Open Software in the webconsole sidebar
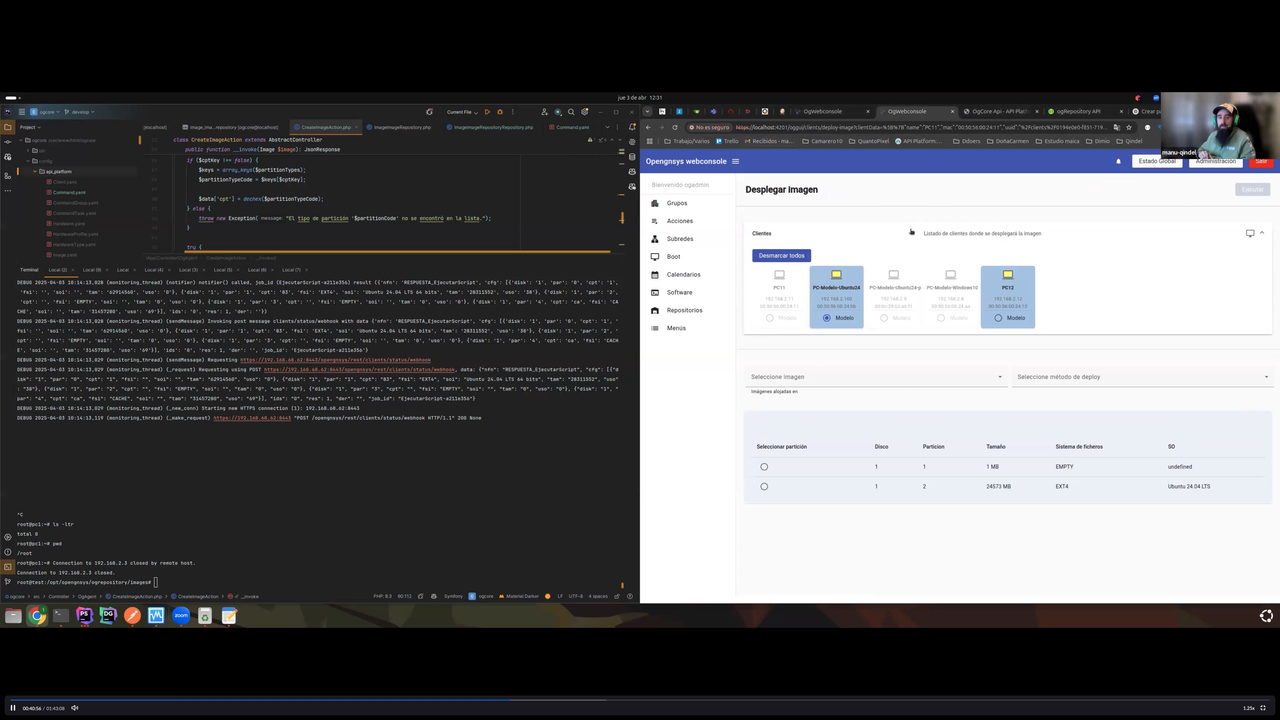The height and width of the screenshot is (720, 1280). 679,292
